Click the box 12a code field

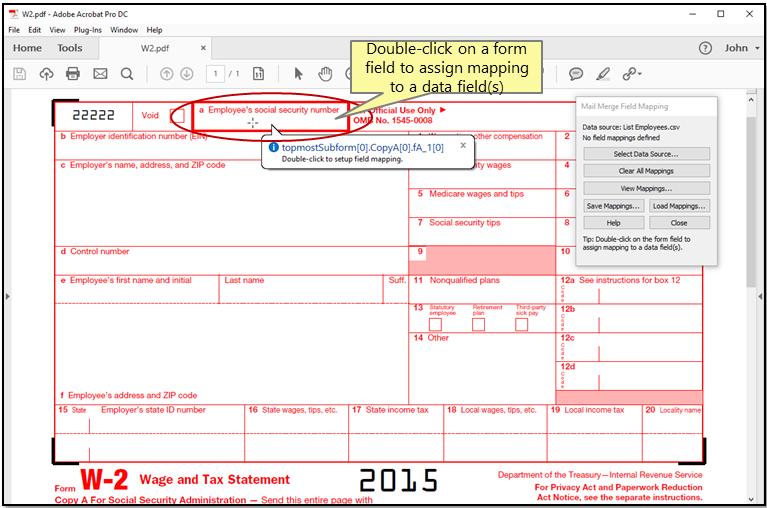(579, 295)
